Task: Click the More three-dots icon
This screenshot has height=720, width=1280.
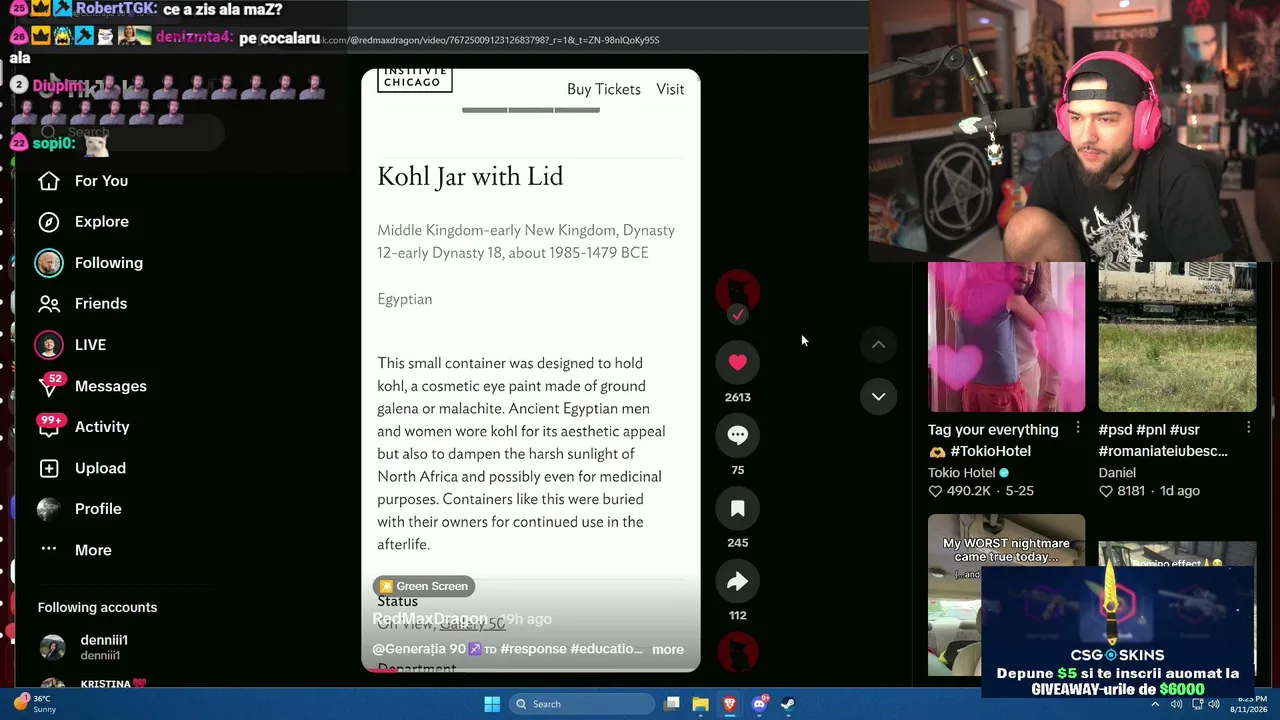Action: pyautogui.click(x=48, y=550)
